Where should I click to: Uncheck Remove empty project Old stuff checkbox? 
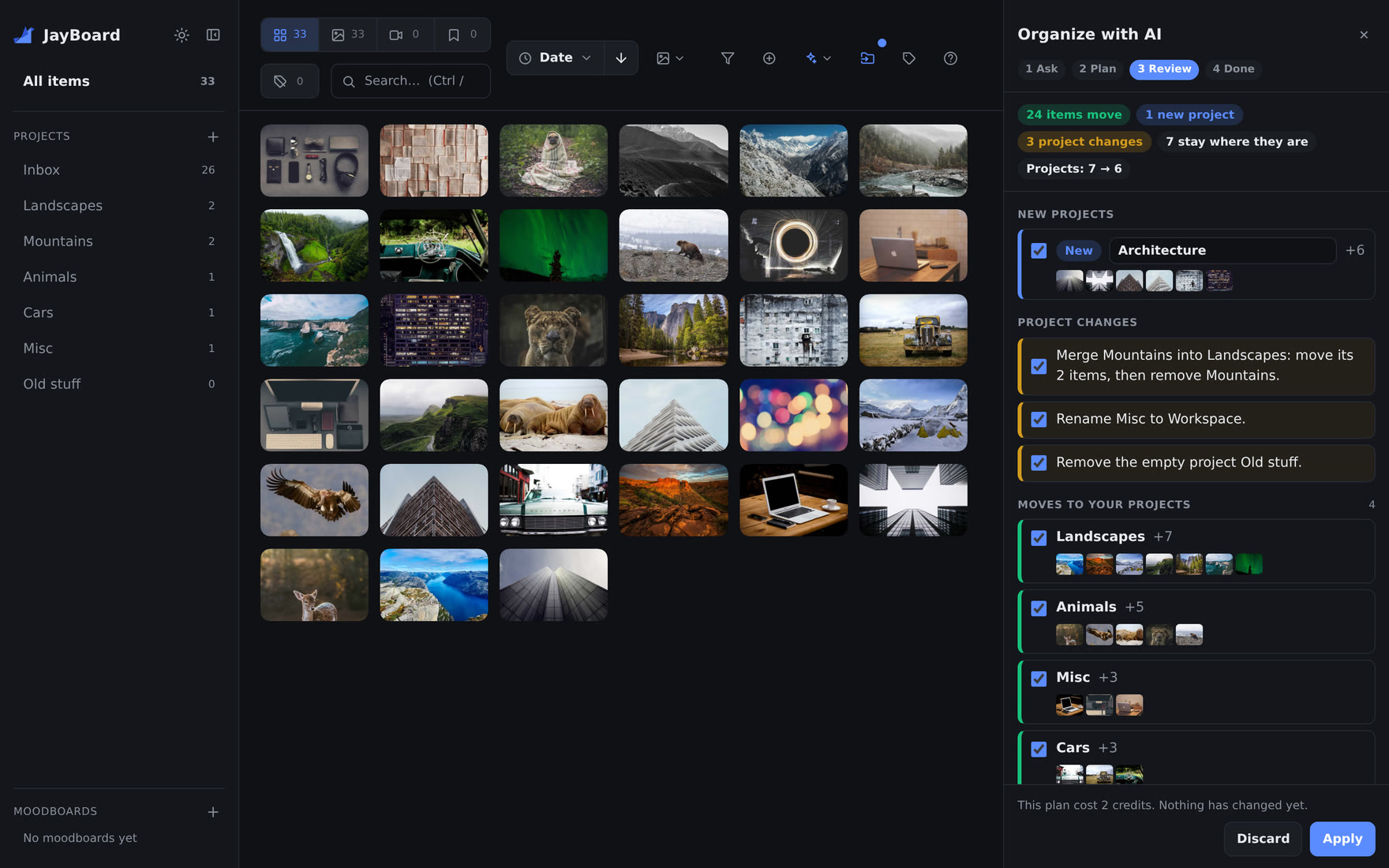pos(1039,463)
